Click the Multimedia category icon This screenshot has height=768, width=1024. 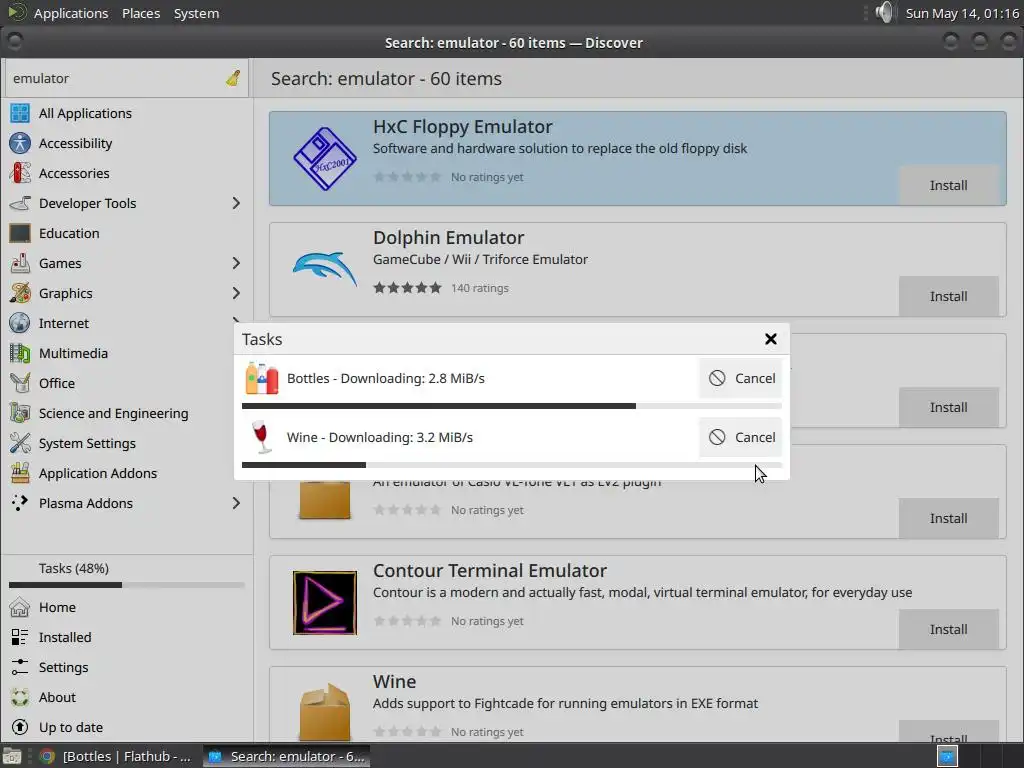click(20, 353)
